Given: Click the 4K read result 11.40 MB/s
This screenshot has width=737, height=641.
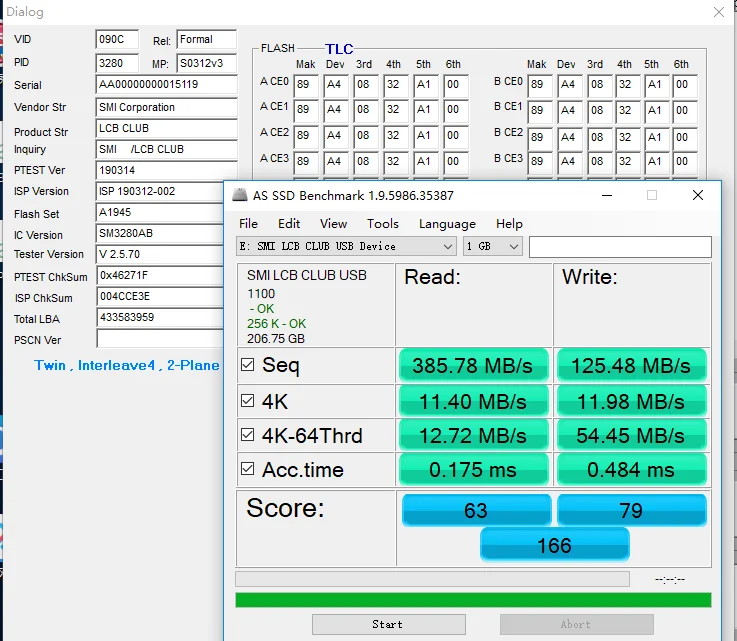Looking at the screenshot, I should [473, 401].
